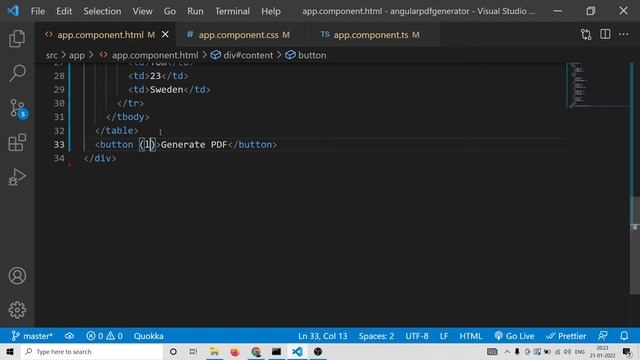This screenshot has width=640, height=360.
Task: Click line number 28 in gutter
Action: (x=59, y=76)
